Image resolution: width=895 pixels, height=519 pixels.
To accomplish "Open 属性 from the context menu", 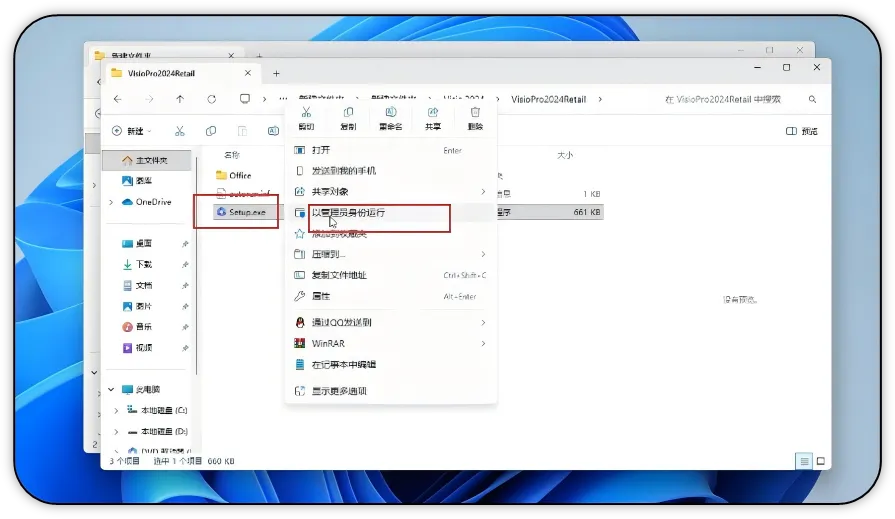I will click(391, 296).
